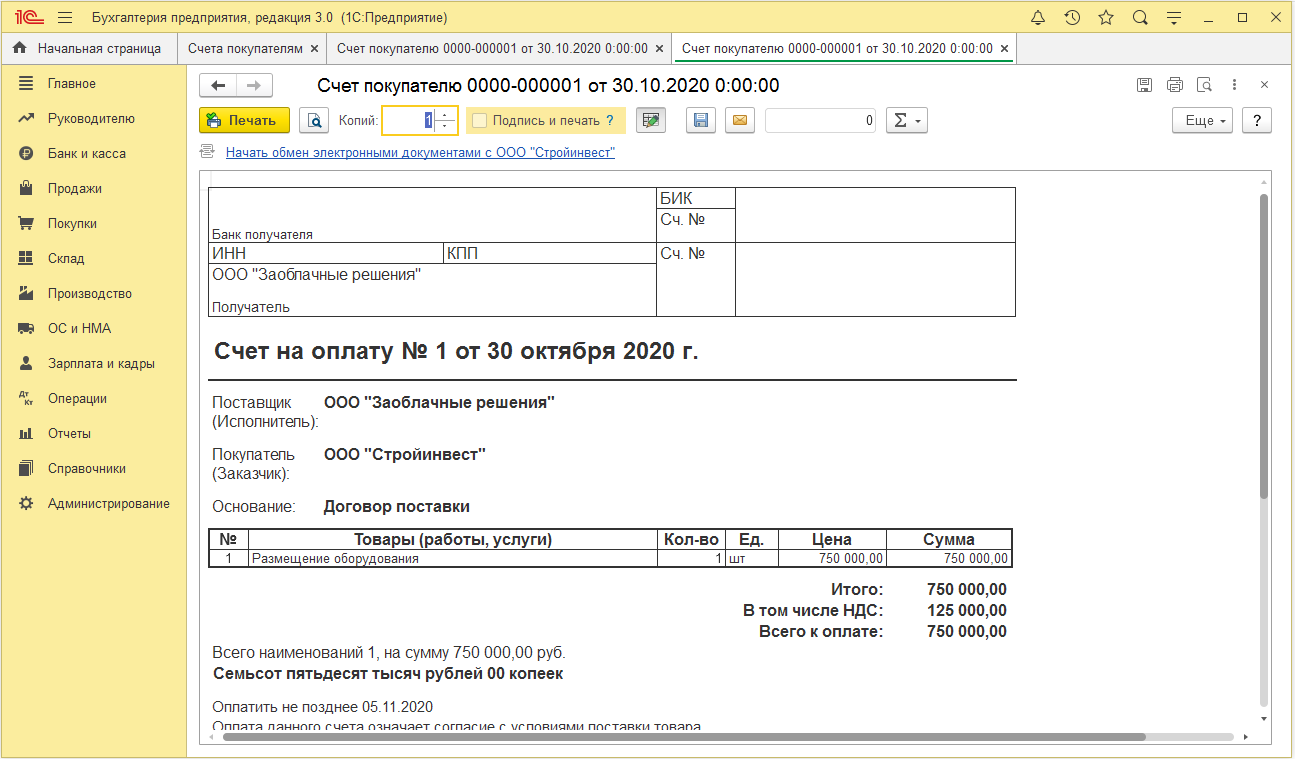Click preview icon in document header corner
This screenshot has width=1295, height=759.
pyautogui.click(x=1205, y=85)
